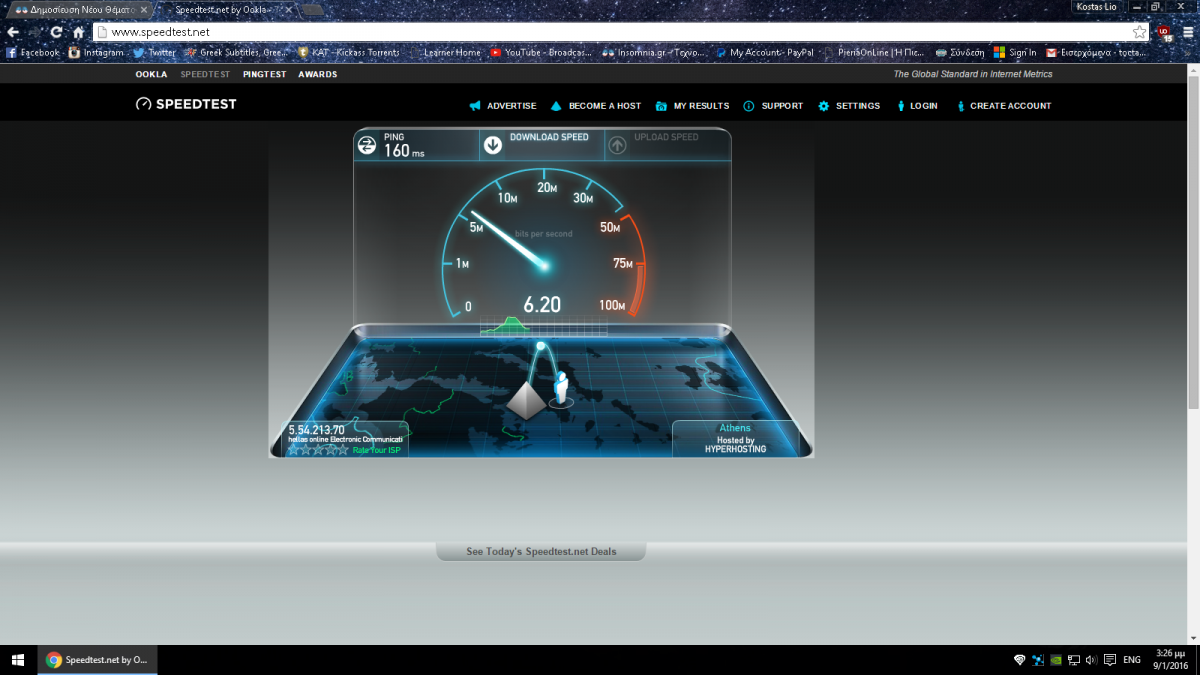Click the greyed upload speed arrow icon

click(x=617, y=146)
